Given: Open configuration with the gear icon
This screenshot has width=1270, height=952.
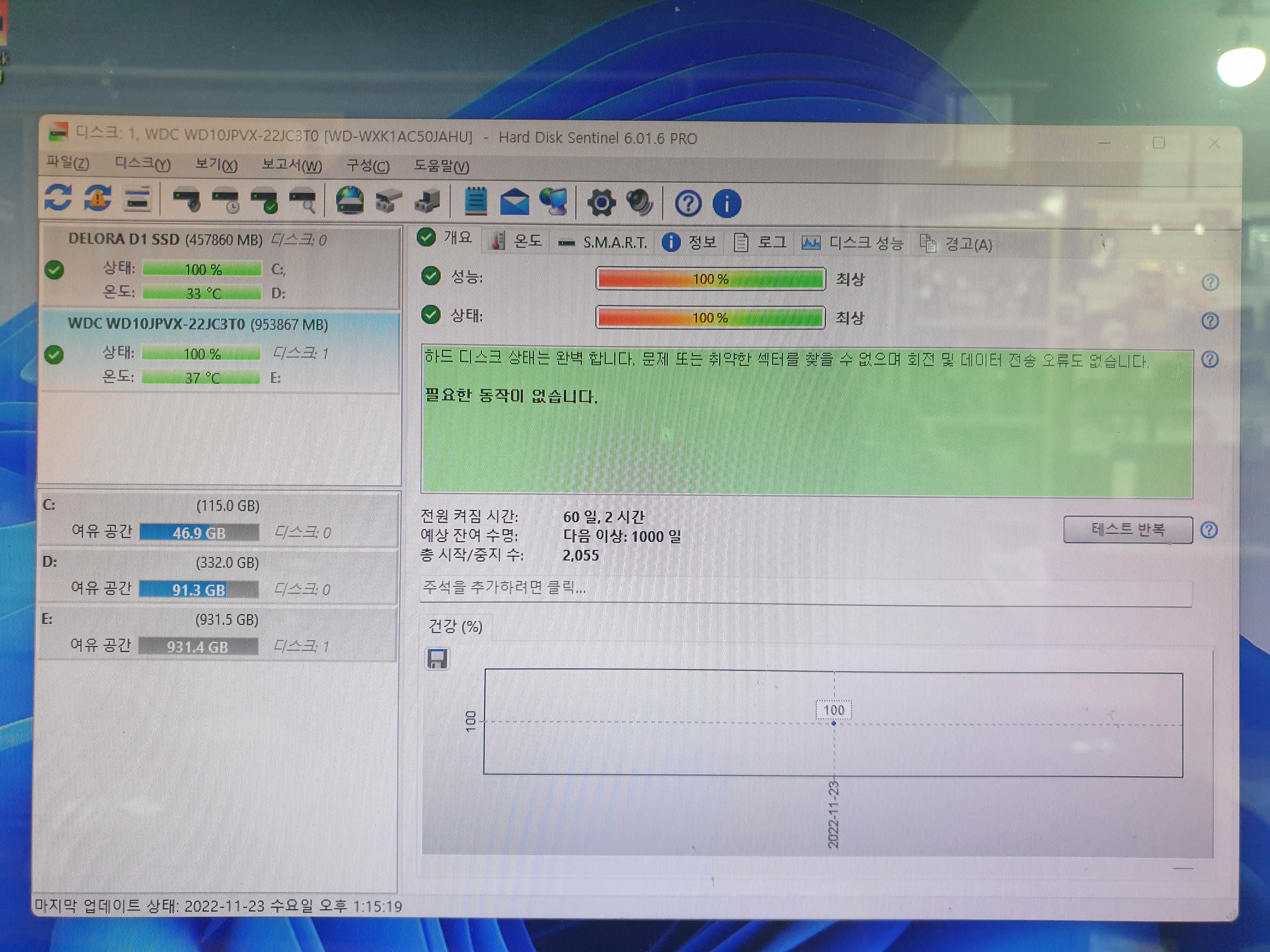Looking at the screenshot, I should coord(601,203).
